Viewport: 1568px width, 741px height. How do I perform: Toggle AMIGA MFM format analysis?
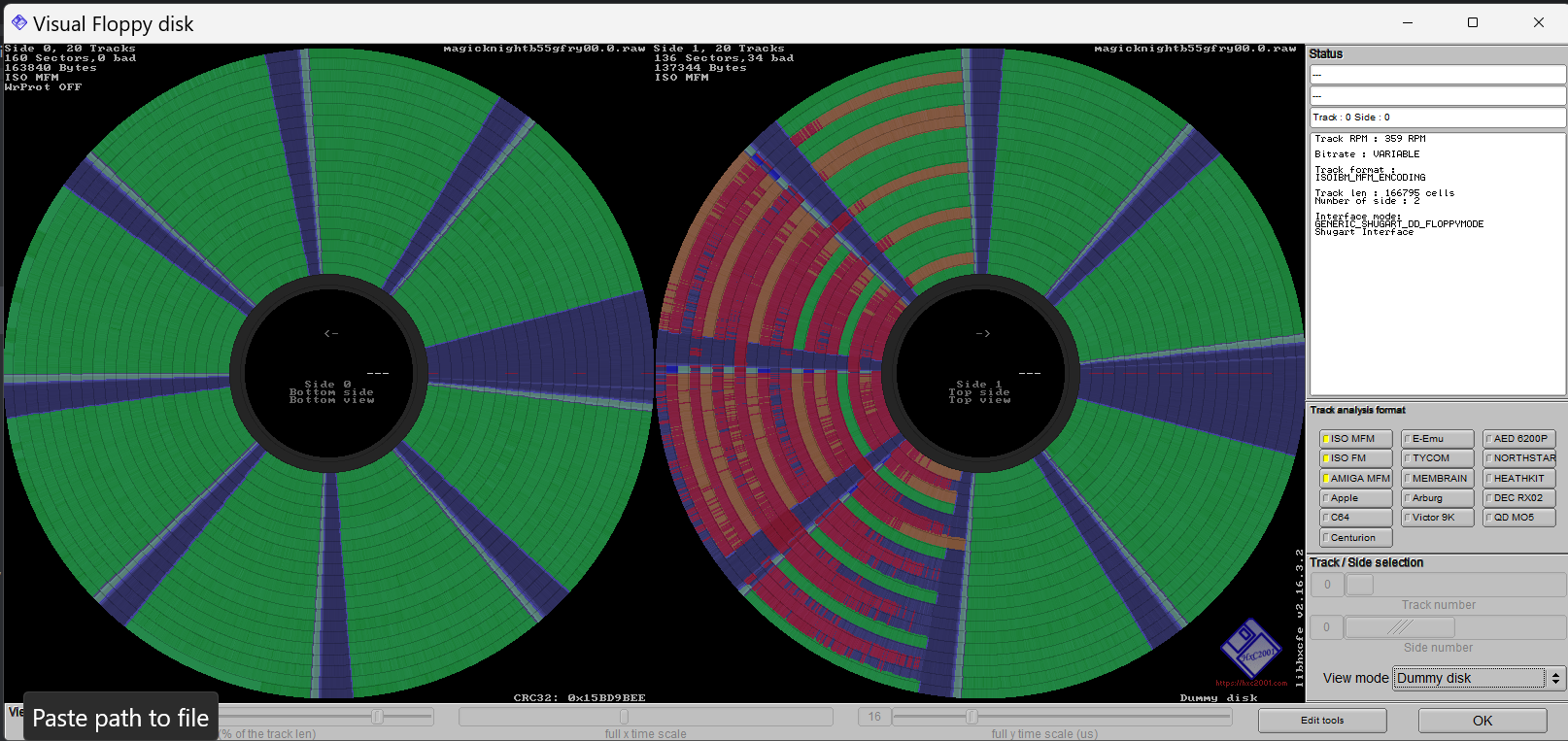pos(1354,479)
